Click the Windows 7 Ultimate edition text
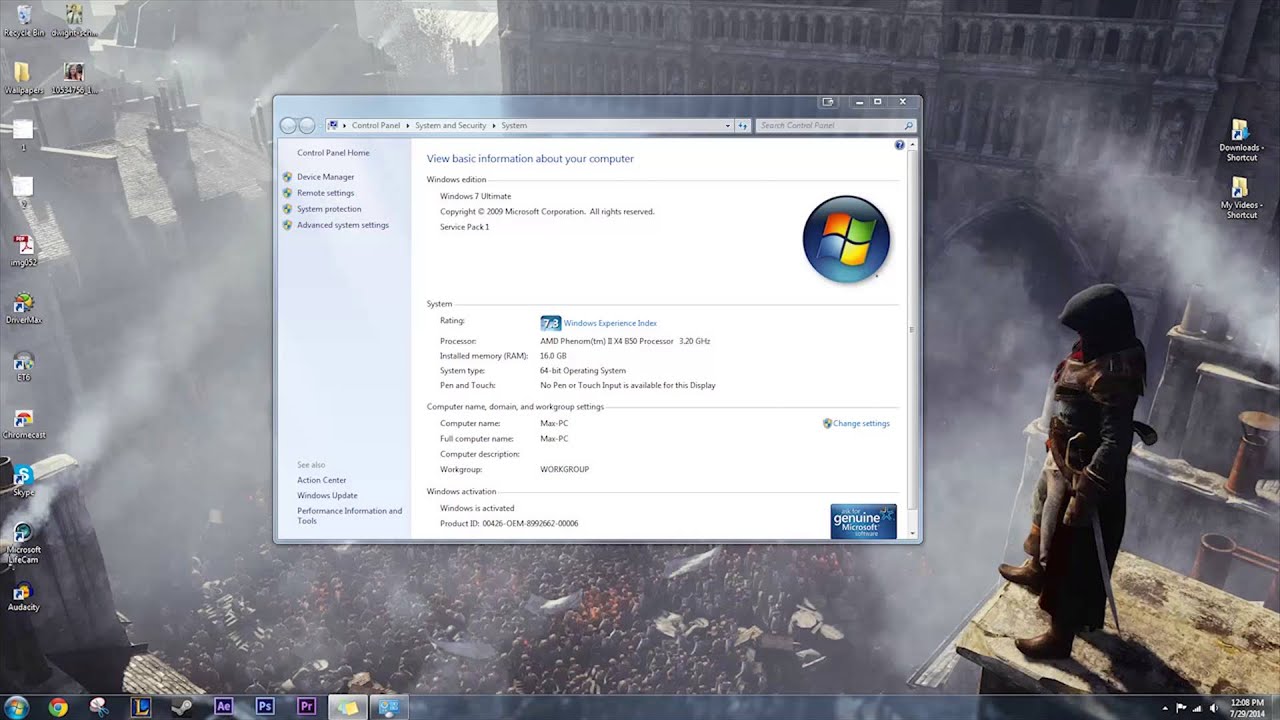Image resolution: width=1280 pixels, height=720 pixels. pyautogui.click(x=475, y=196)
